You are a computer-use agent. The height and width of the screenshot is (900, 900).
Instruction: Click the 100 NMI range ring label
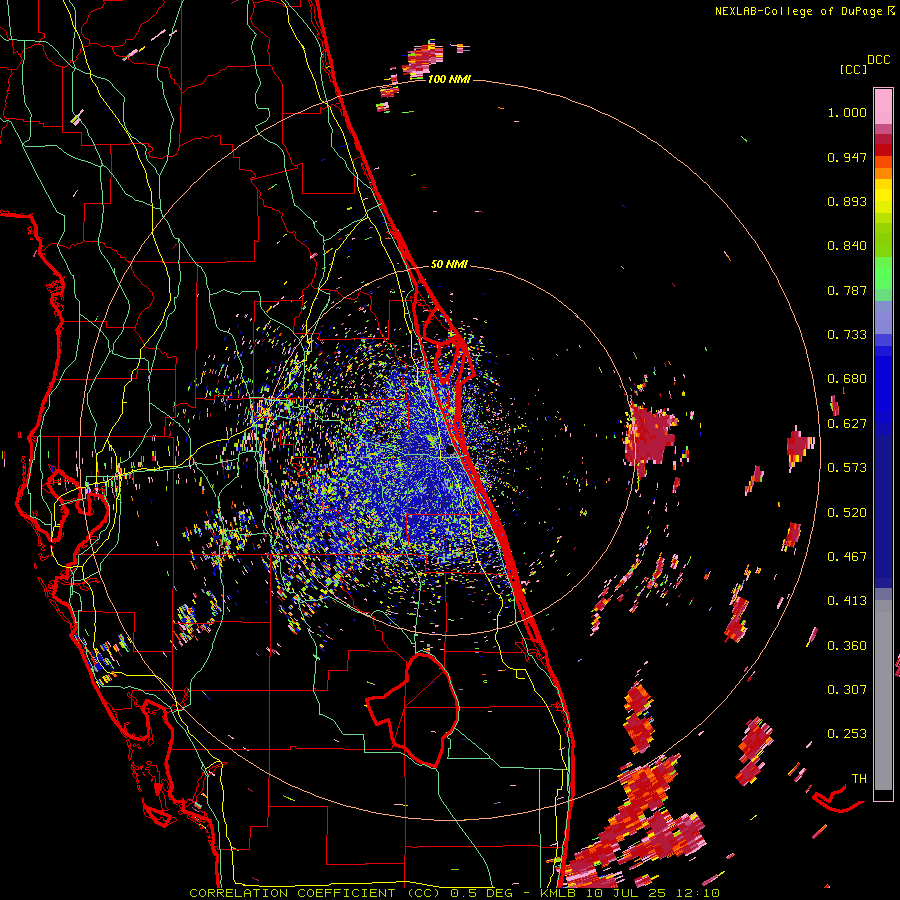click(x=449, y=79)
